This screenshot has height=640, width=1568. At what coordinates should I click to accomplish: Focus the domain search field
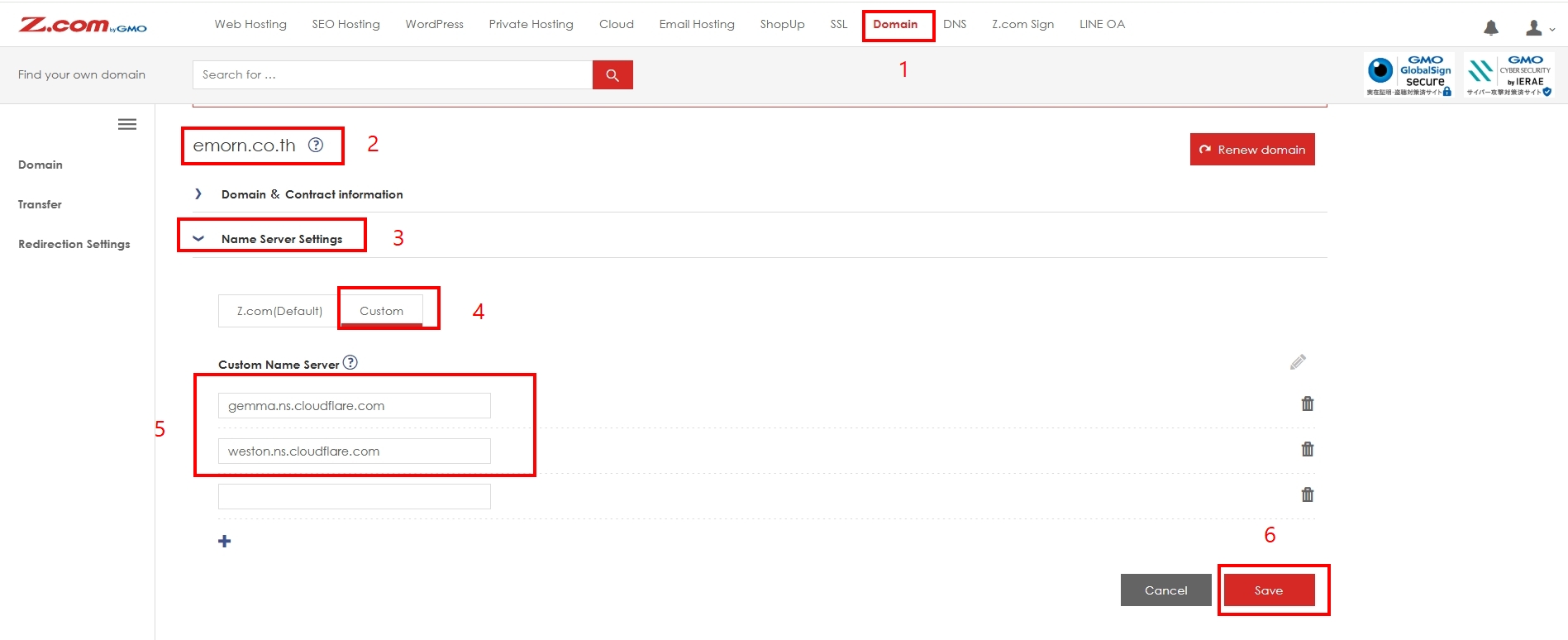pyautogui.click(x=393, y=74)
